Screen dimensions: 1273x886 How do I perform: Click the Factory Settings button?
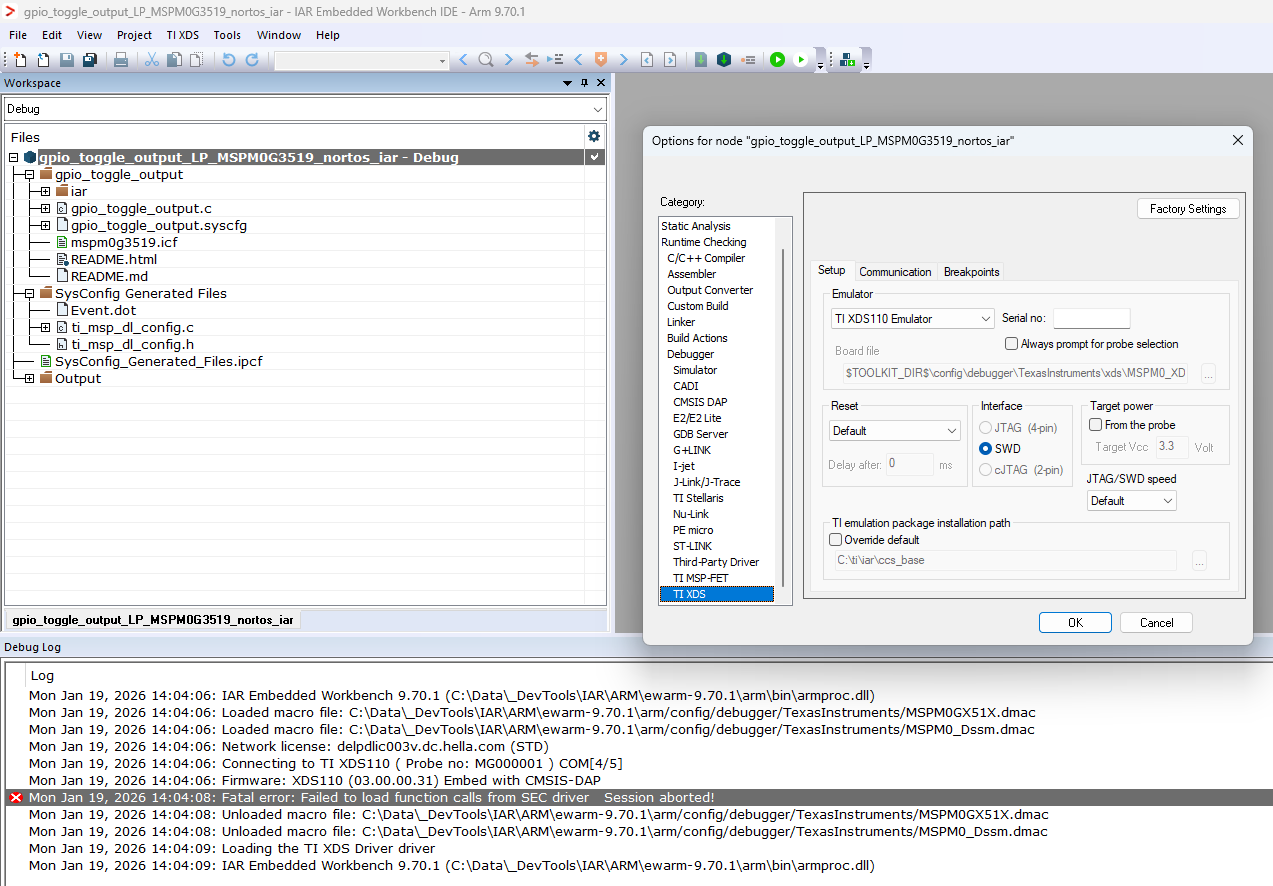(1188, 209)
